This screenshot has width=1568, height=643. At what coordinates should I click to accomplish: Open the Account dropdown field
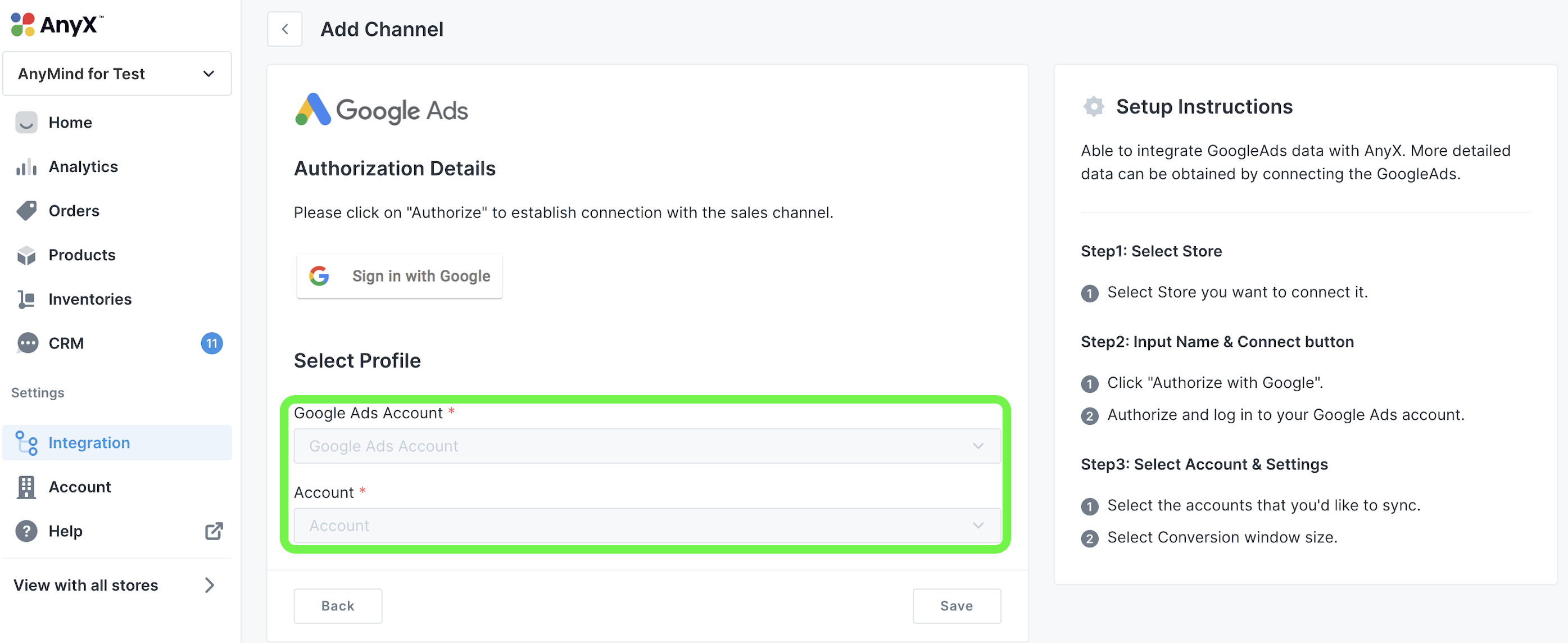coord(646,526)
